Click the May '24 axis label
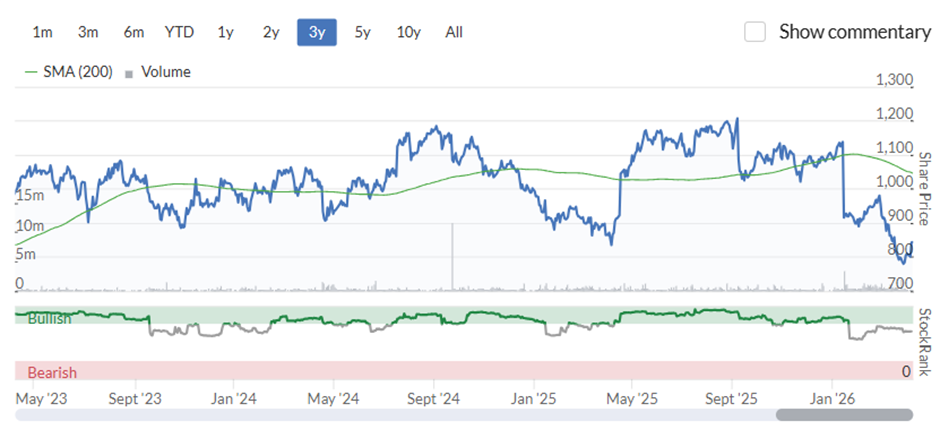The height and width of the screenshot is (429, 940). click(x=333, y=398)
